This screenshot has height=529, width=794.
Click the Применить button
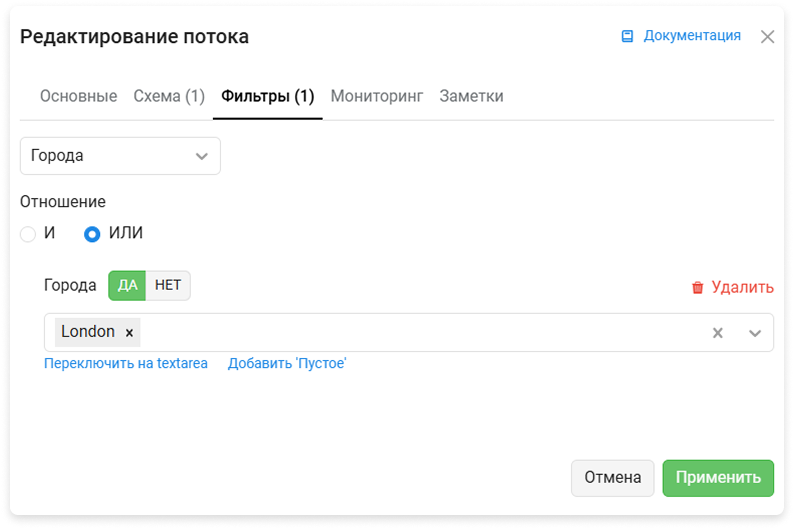[718, 478]
